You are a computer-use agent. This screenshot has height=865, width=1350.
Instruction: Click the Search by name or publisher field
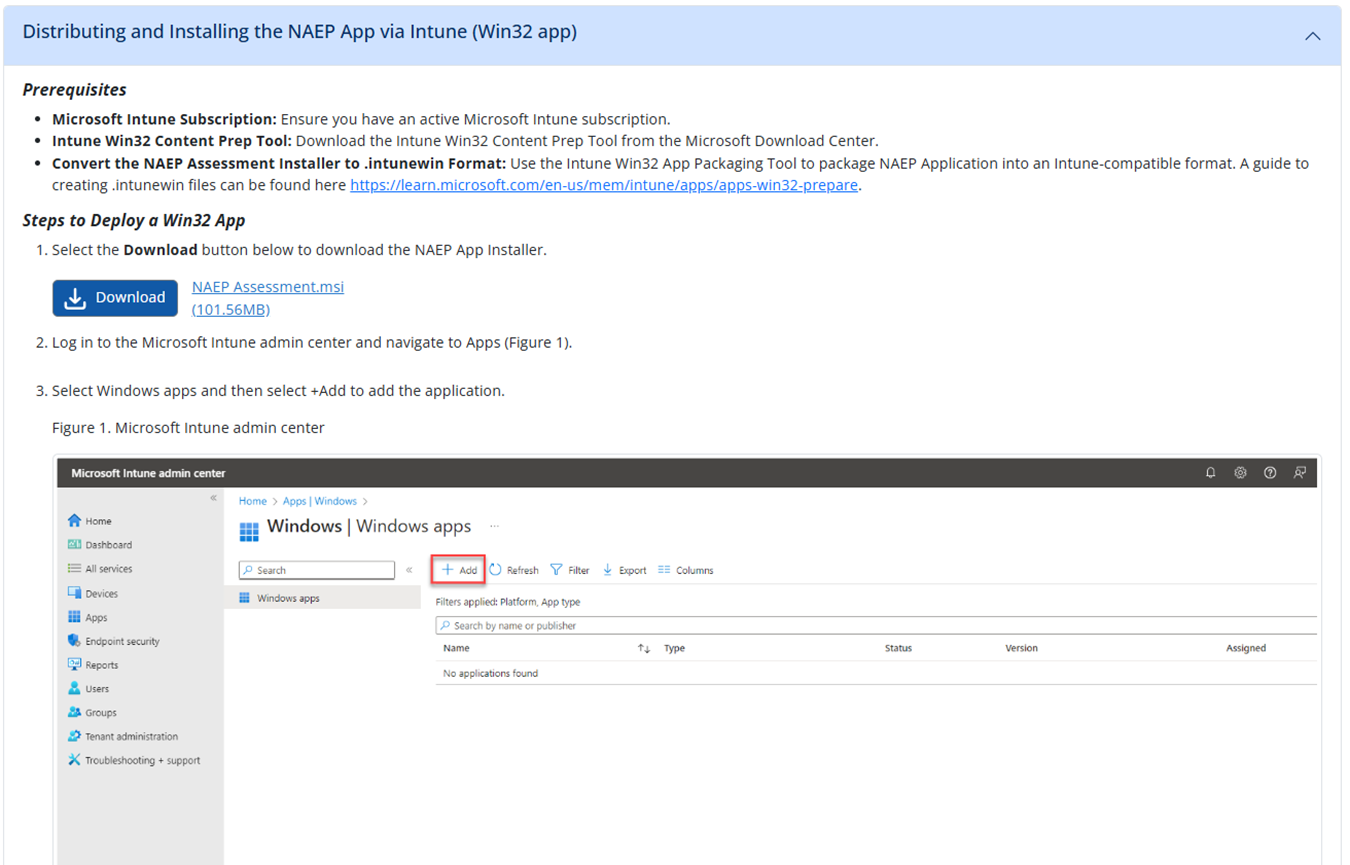tap(875, 626)
